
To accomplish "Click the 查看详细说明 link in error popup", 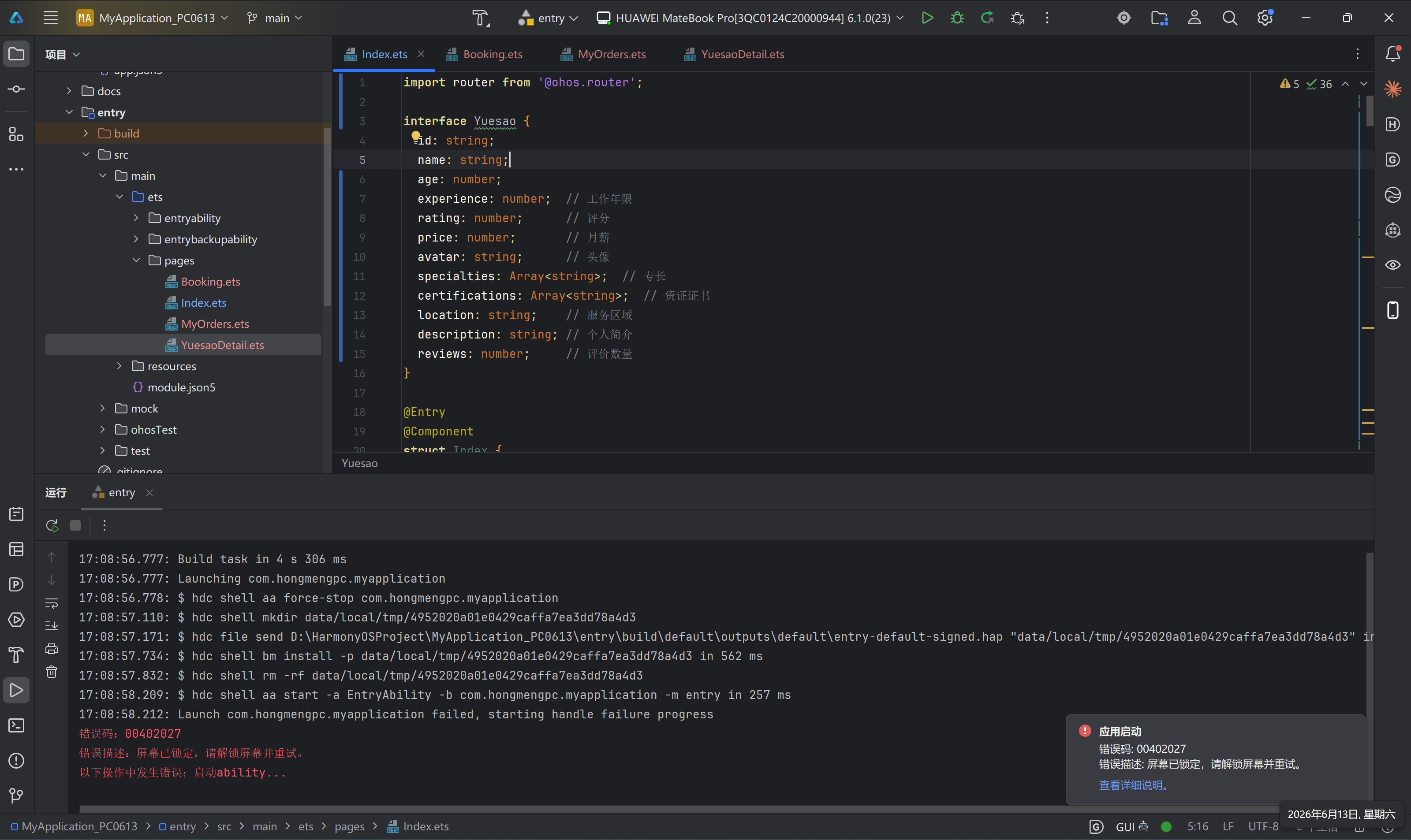I will (1133, 785).
